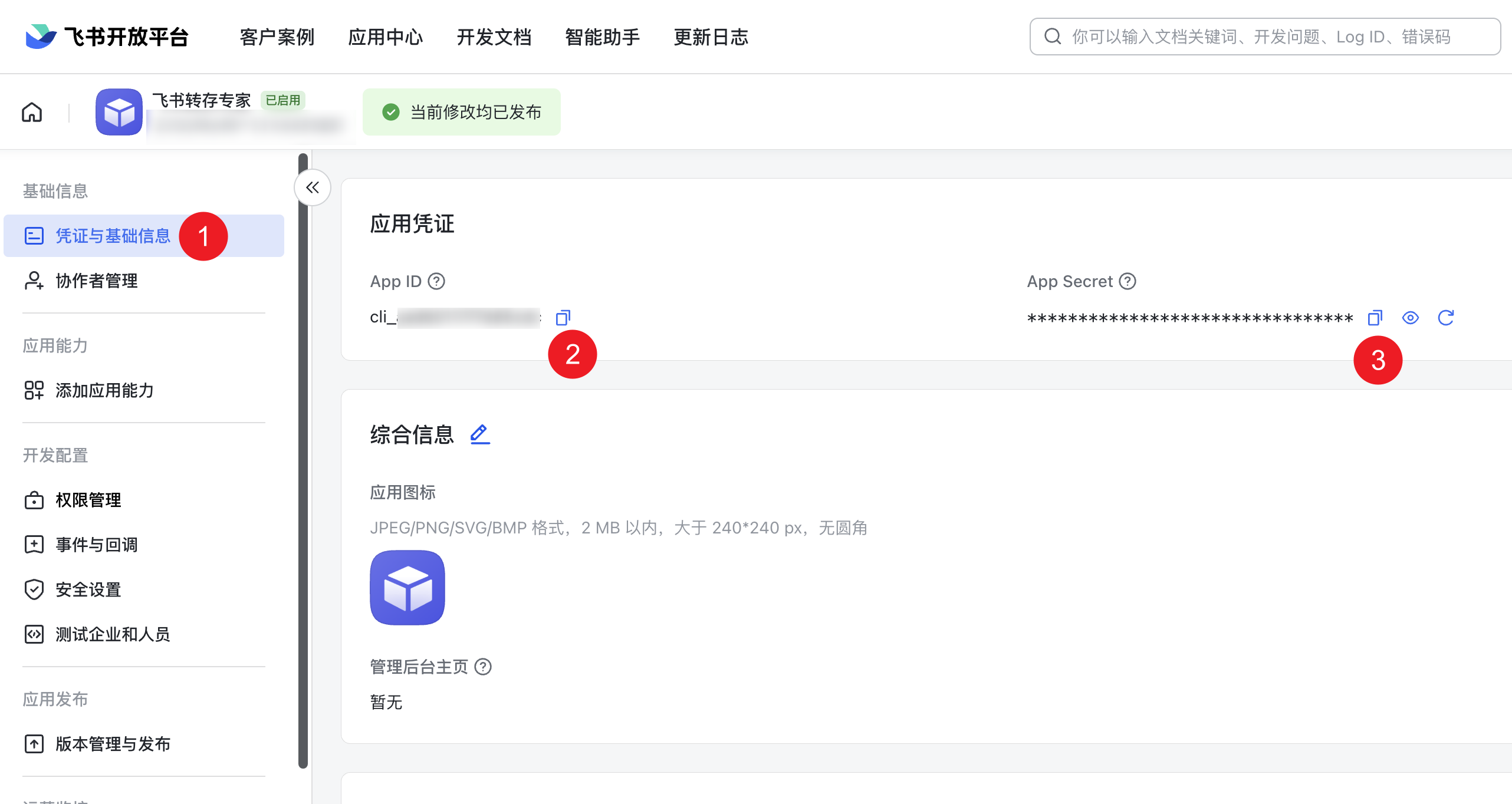Click the JPEG/PNG/SVG/BMP format hint text
This screenshot has width=1512, height=804.
pos(619,528)
